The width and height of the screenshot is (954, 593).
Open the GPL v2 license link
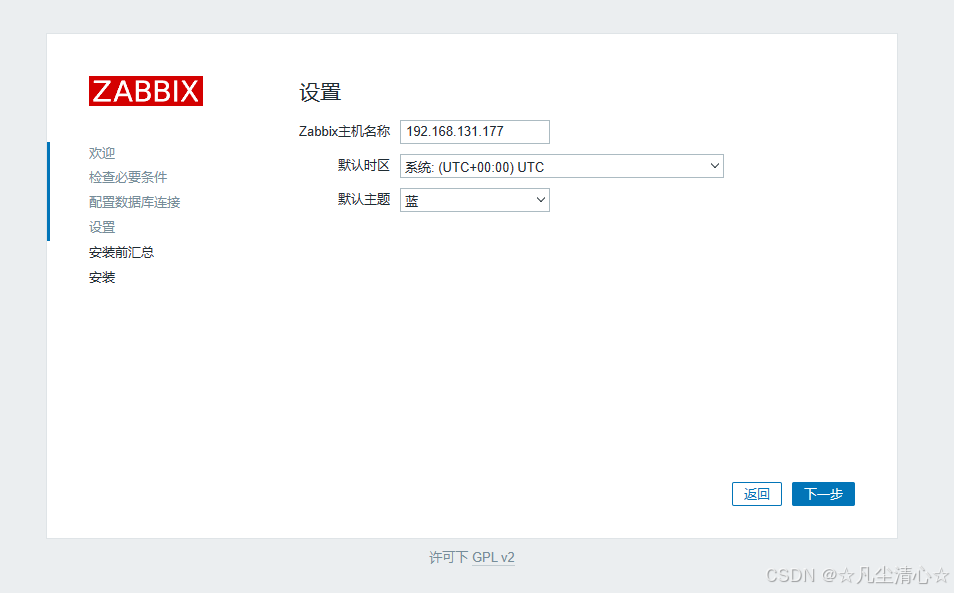coord(493,558)
